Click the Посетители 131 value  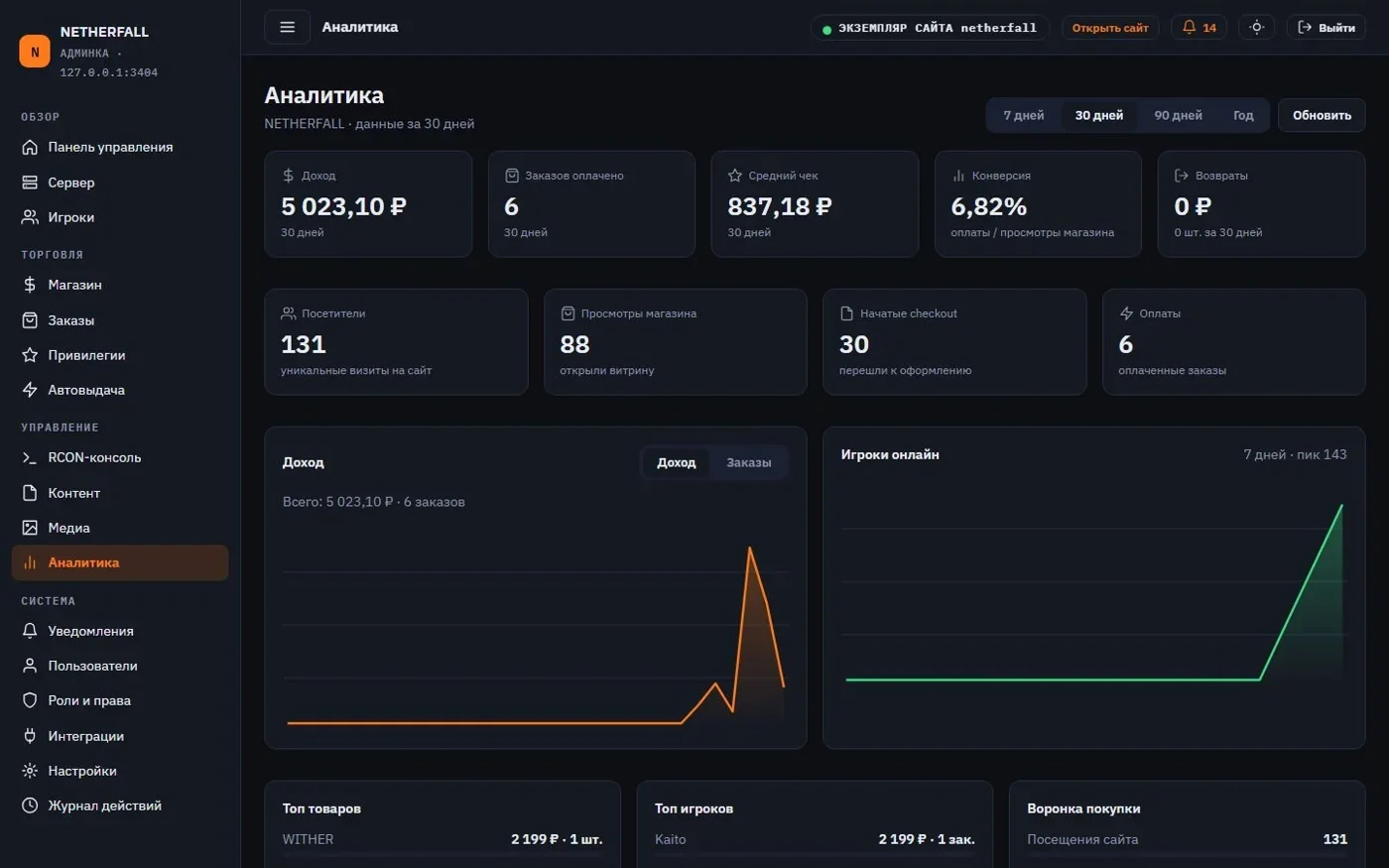pyautogui.click(x=304, y=344)
